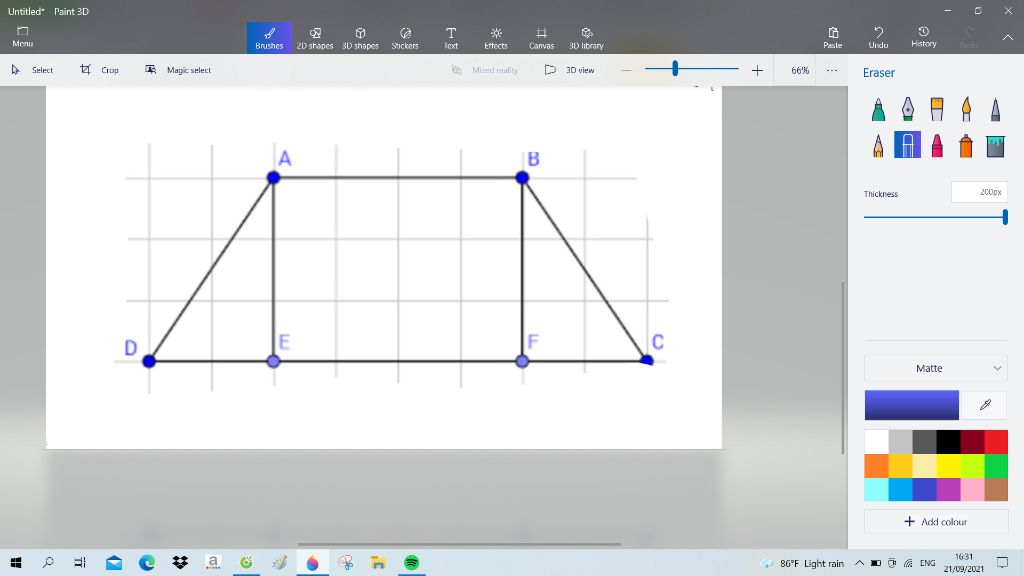Zoom out with the minus button
This screenshot has width=1024, height=576.
[626, 70]
